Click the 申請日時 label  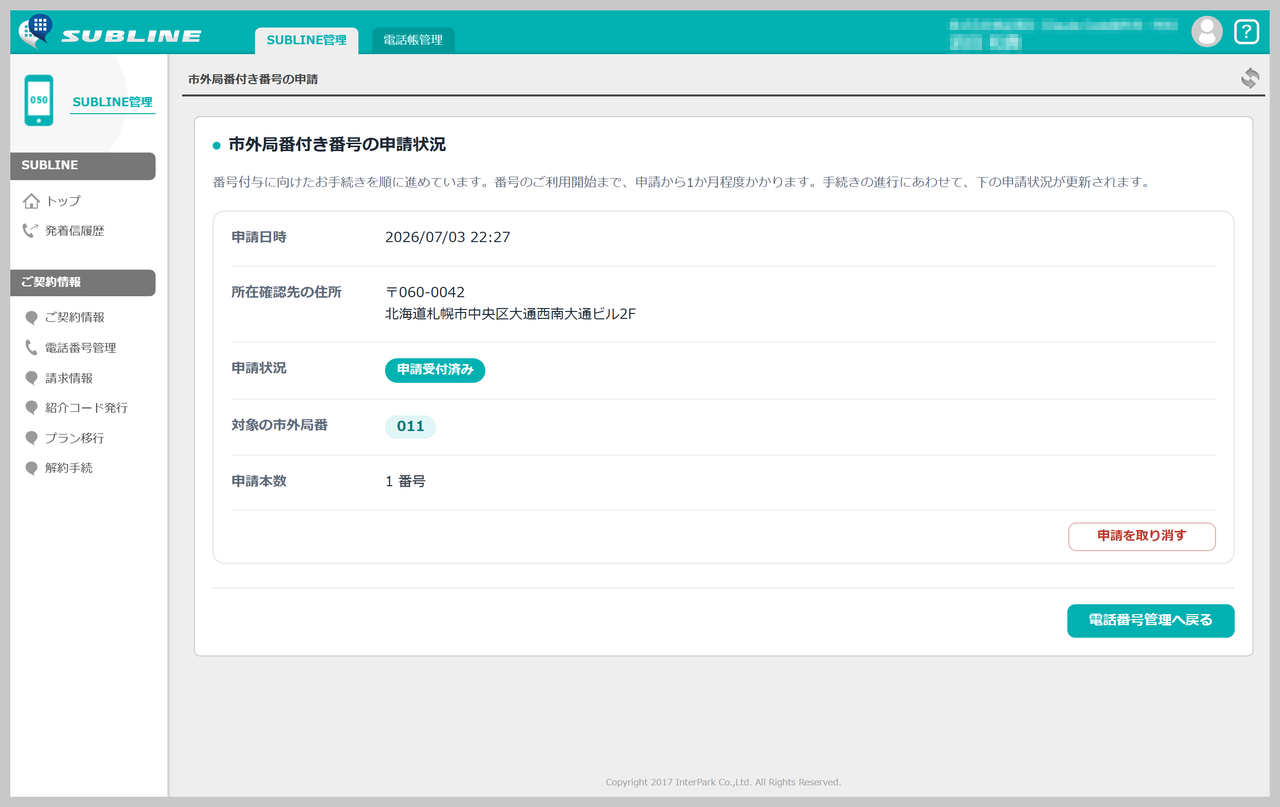point(259,237)
